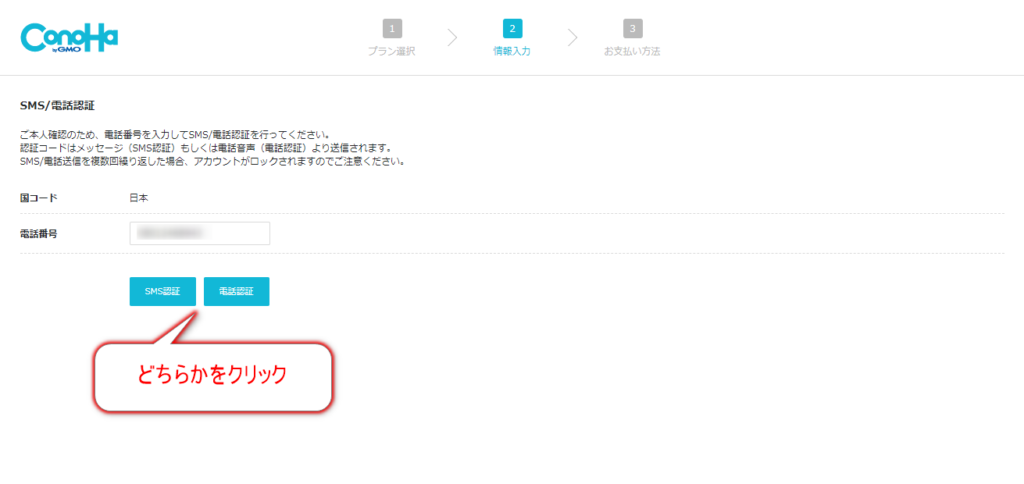
Task: Click the 日本 country code value
Action: tap(139, 197)
